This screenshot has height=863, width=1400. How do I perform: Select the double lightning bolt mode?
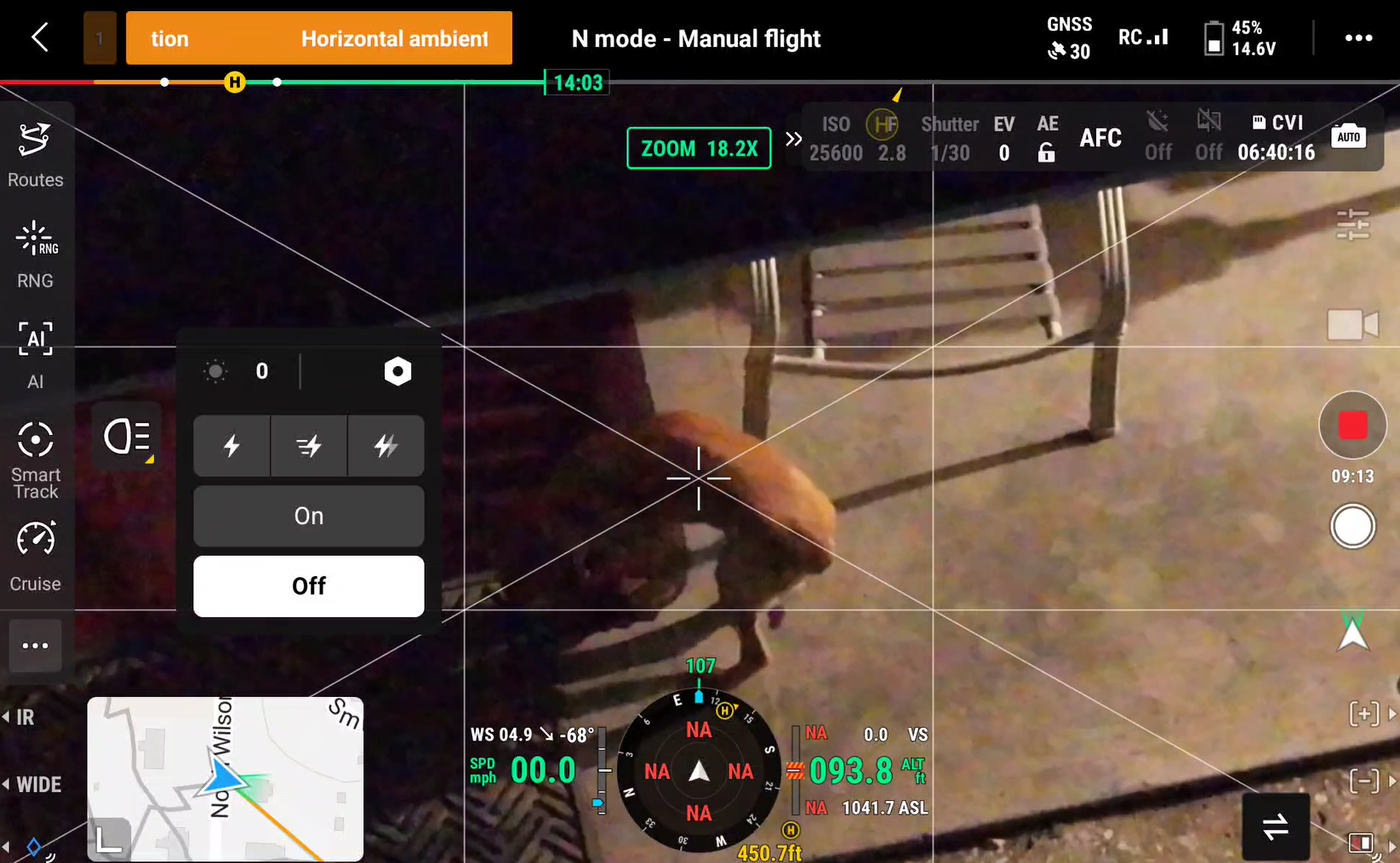pos(386,445)
